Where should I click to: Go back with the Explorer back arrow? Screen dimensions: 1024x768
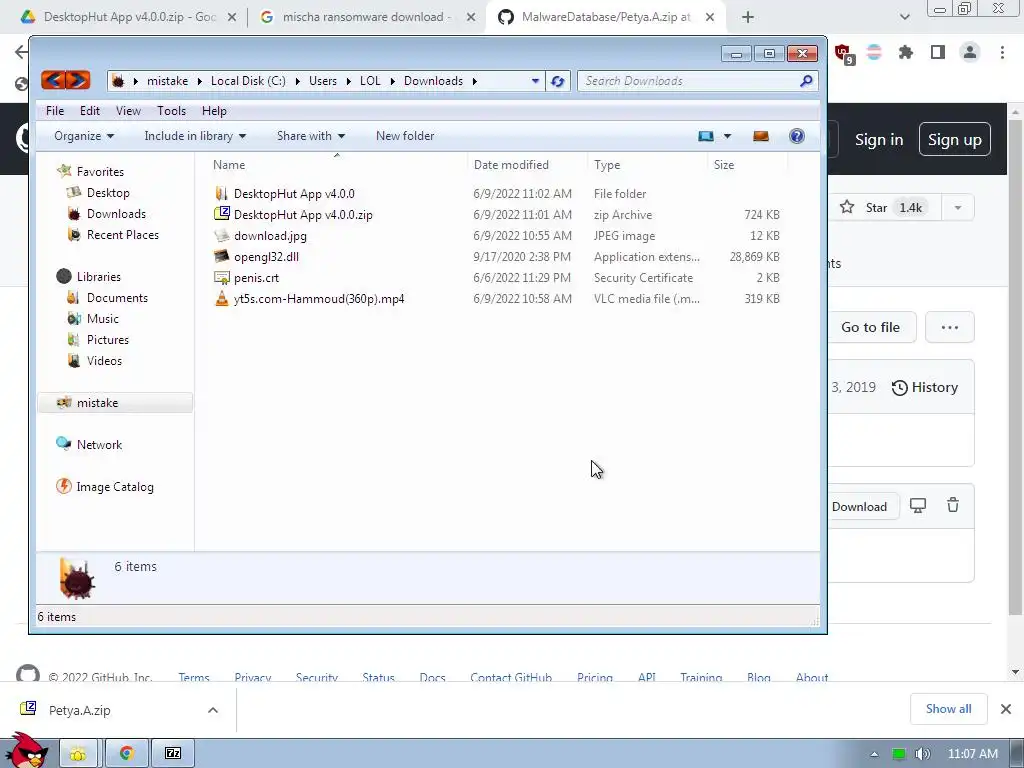pos(53,80)
